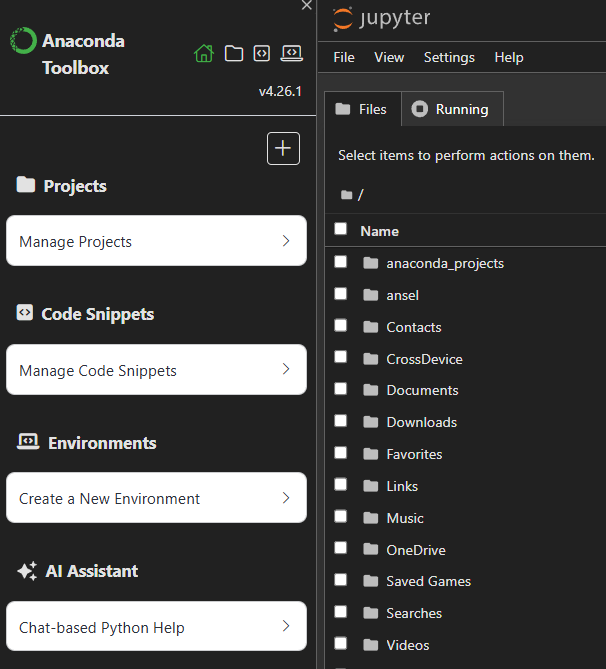606x669 pixels.
Task: Open the Anaconda Toolbox home icon
Action: 204,53
